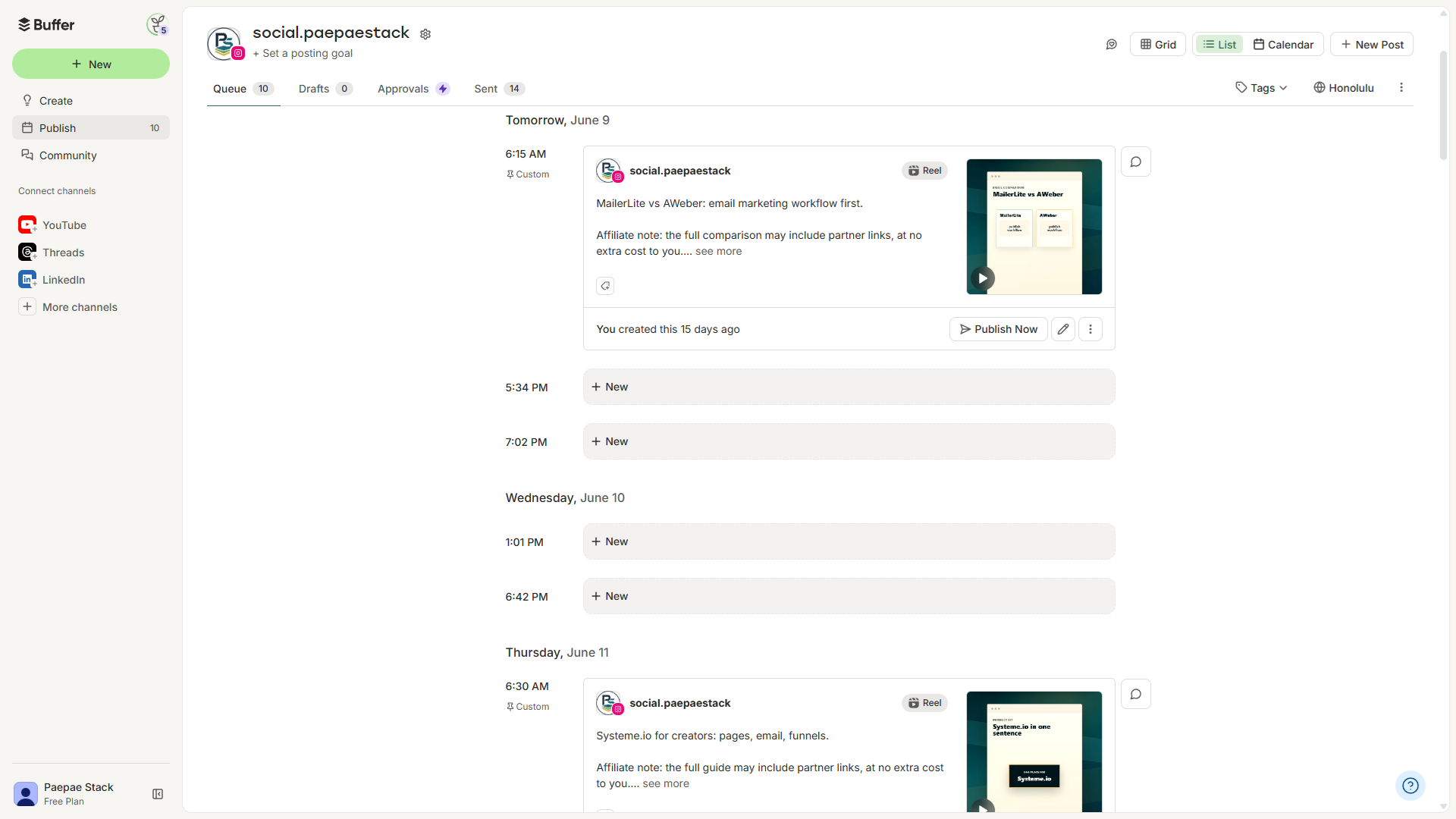Screen dimensions: 1456x819
Task: Select the Approvals tab
Action: click(x=414, y=89)
